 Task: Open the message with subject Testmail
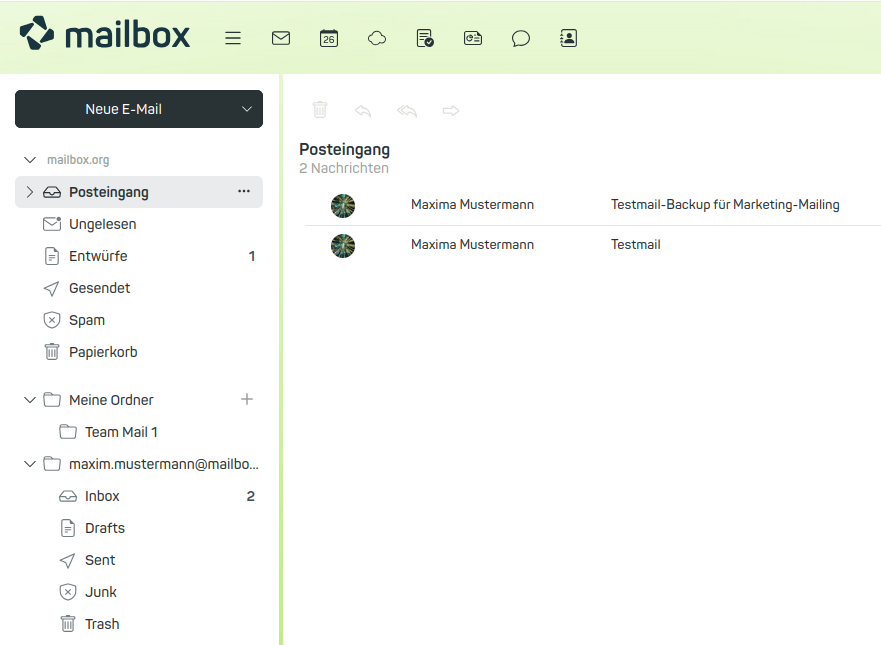click(x=593, y=246)
